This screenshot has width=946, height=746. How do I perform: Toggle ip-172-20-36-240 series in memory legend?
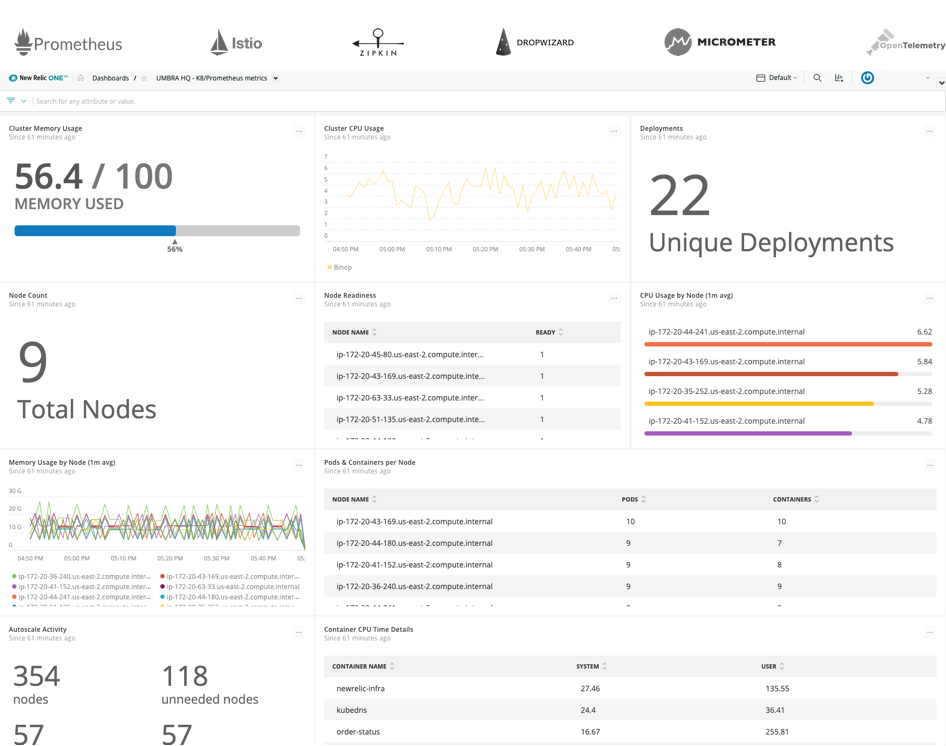coord(81,576)
